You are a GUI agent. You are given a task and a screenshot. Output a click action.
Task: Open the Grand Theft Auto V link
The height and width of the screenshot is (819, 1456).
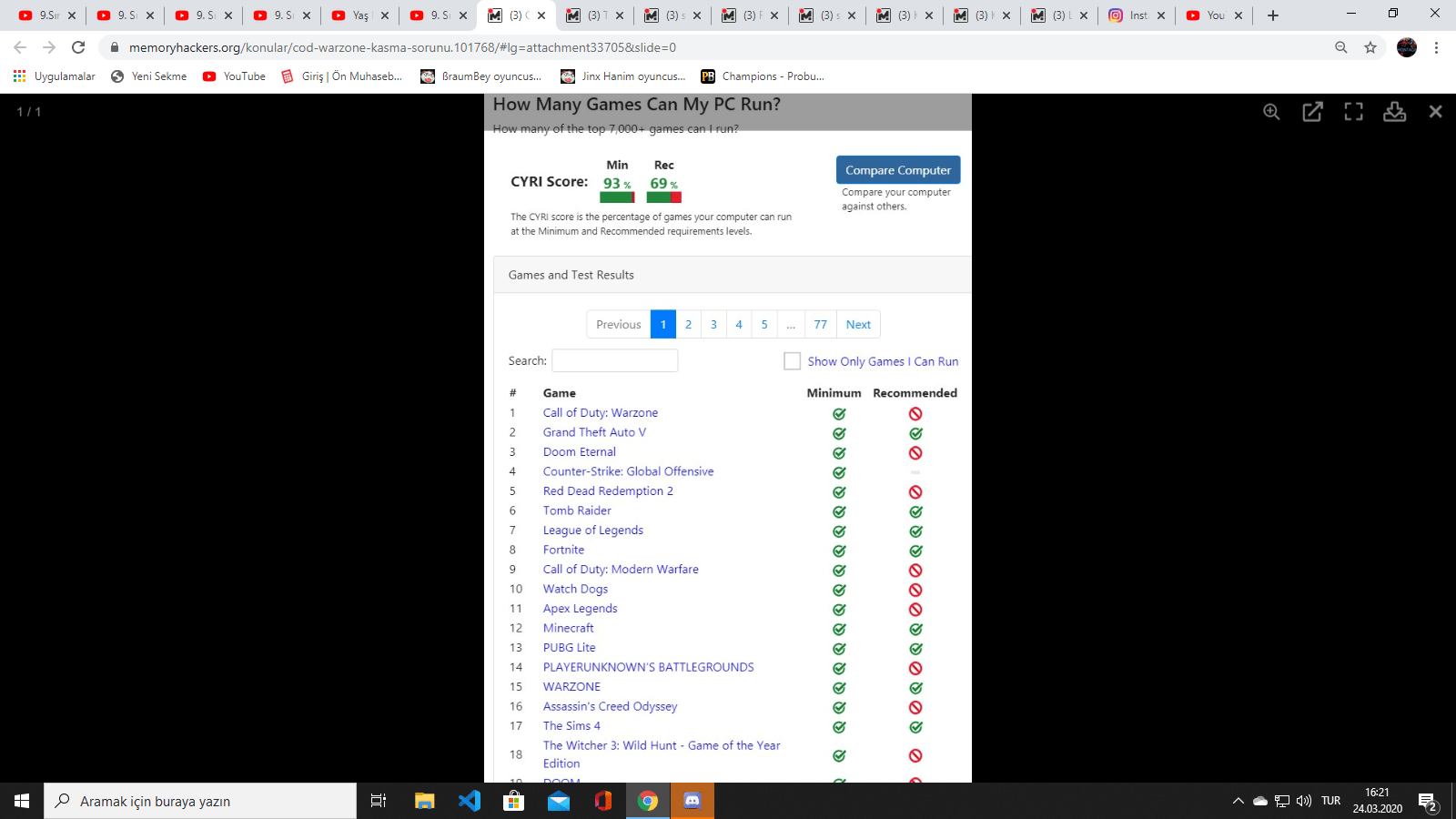[x=594, y=432]
